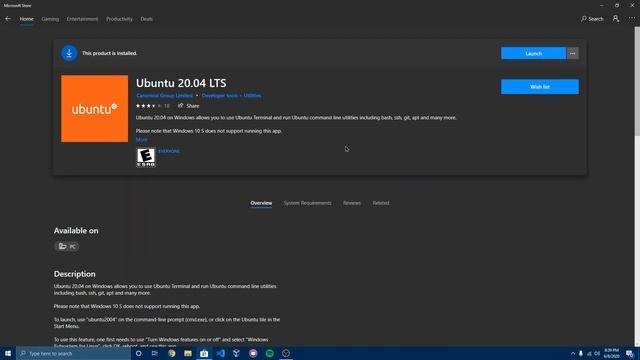
Task: Open the taskbar clock and date
Action: (x=611, y=353)
